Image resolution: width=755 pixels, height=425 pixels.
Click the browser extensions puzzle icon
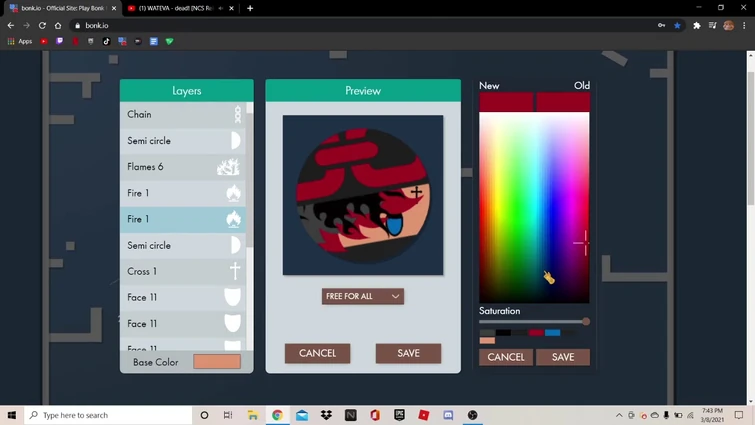pyautogui.click(x=696, y=26)
